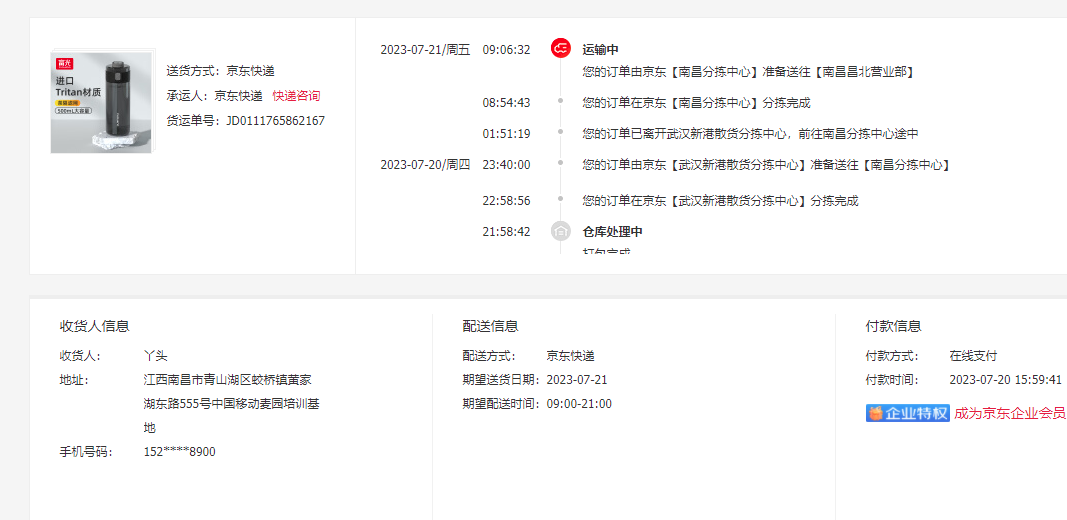Click the 手机号码 label
The height and width of the screenshot is (520, 1067).
pos(86,452)
